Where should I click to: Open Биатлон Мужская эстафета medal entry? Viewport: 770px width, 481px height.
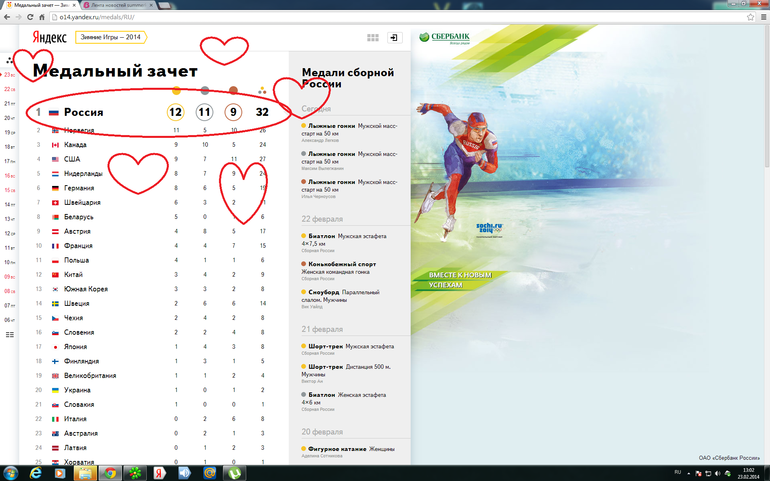coord(344,243)
